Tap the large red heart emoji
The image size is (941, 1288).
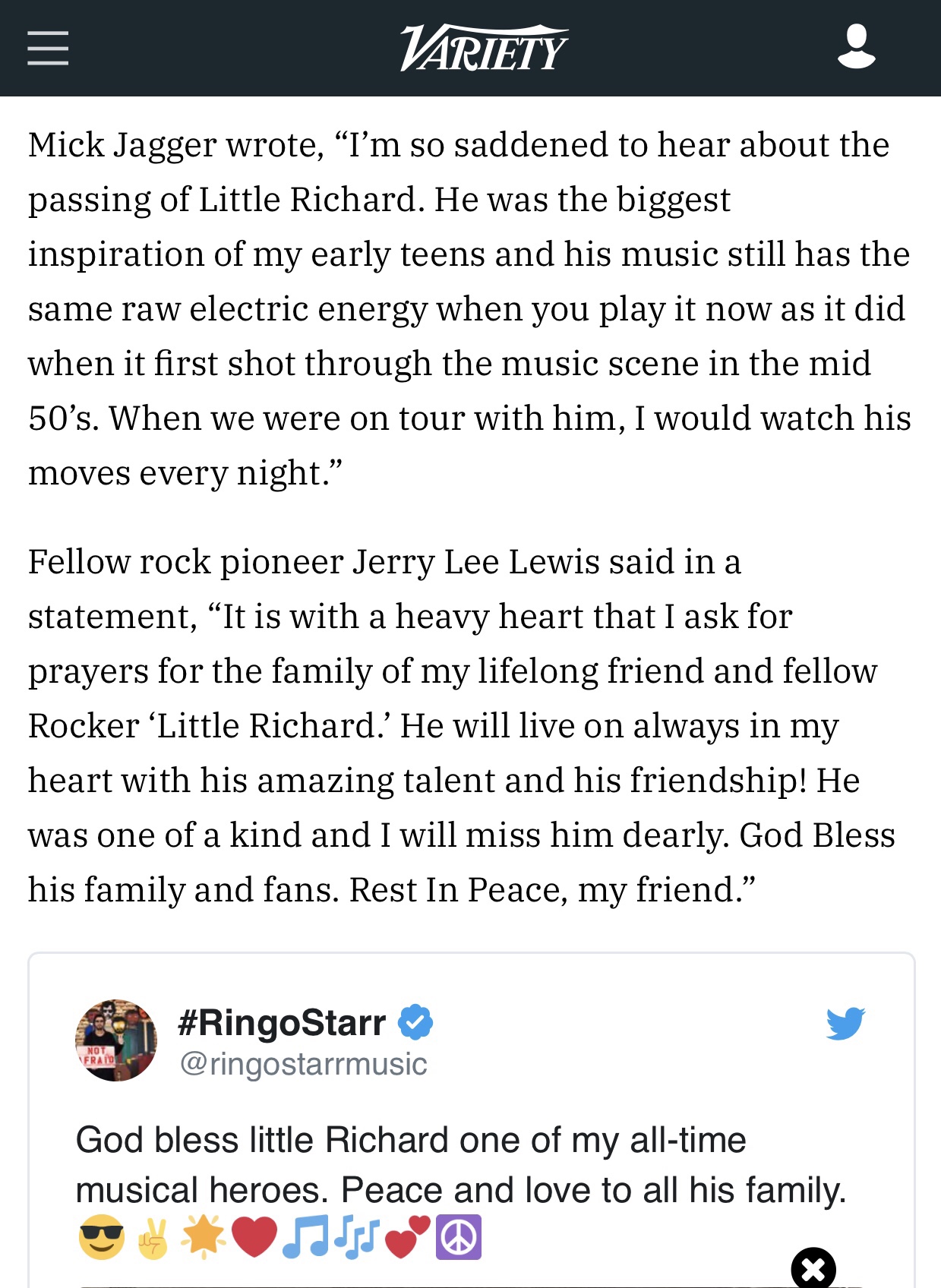pyautogui.click(x=254, y=1237)
